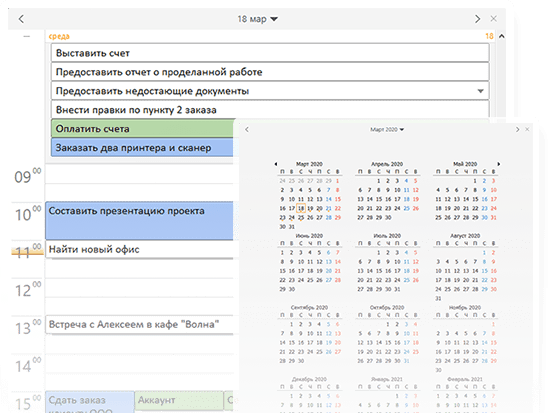The width and height of the screenshot is (550, 413).
Task: Collapse day with the dash icon
Action: point(27,36)
